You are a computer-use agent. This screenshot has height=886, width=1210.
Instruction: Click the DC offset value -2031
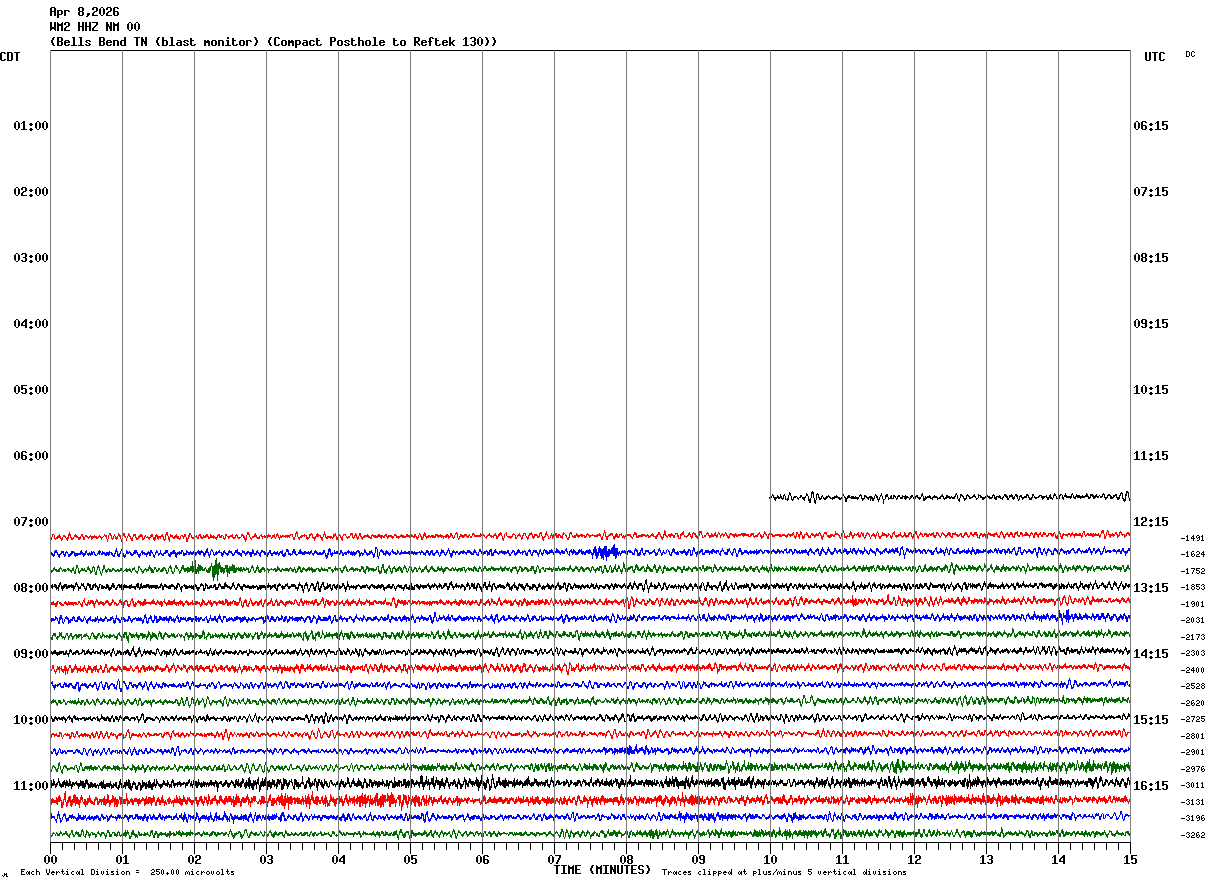tap(1193, 620)
